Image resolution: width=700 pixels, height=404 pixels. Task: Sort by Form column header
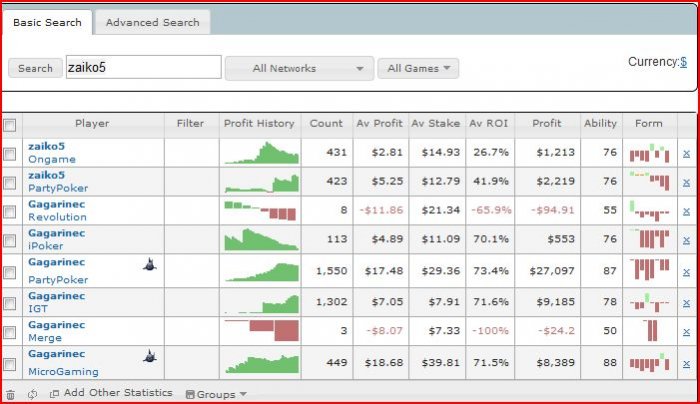pos(649,124)
